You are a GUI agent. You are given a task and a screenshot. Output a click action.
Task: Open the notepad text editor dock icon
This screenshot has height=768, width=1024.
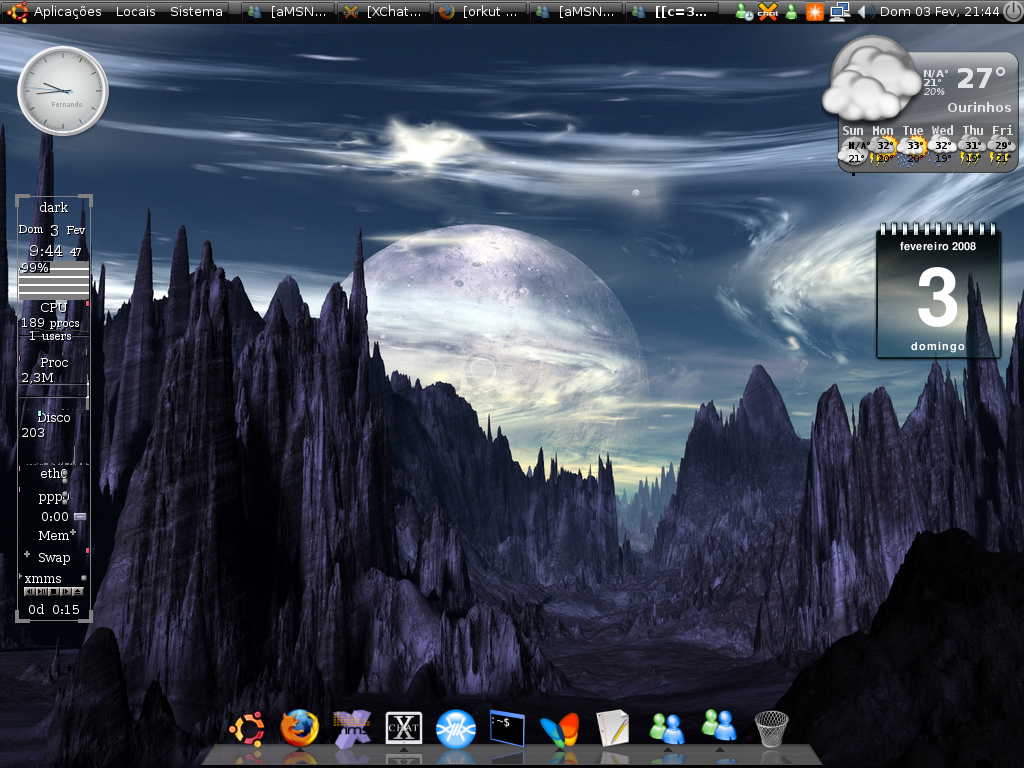point(613,728)
